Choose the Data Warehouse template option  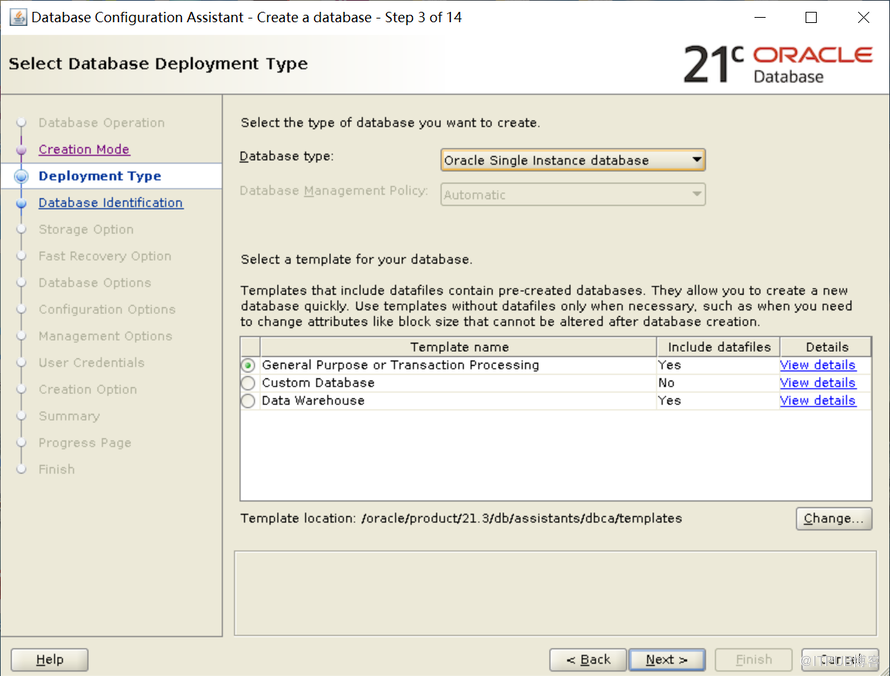coord(248,401)
